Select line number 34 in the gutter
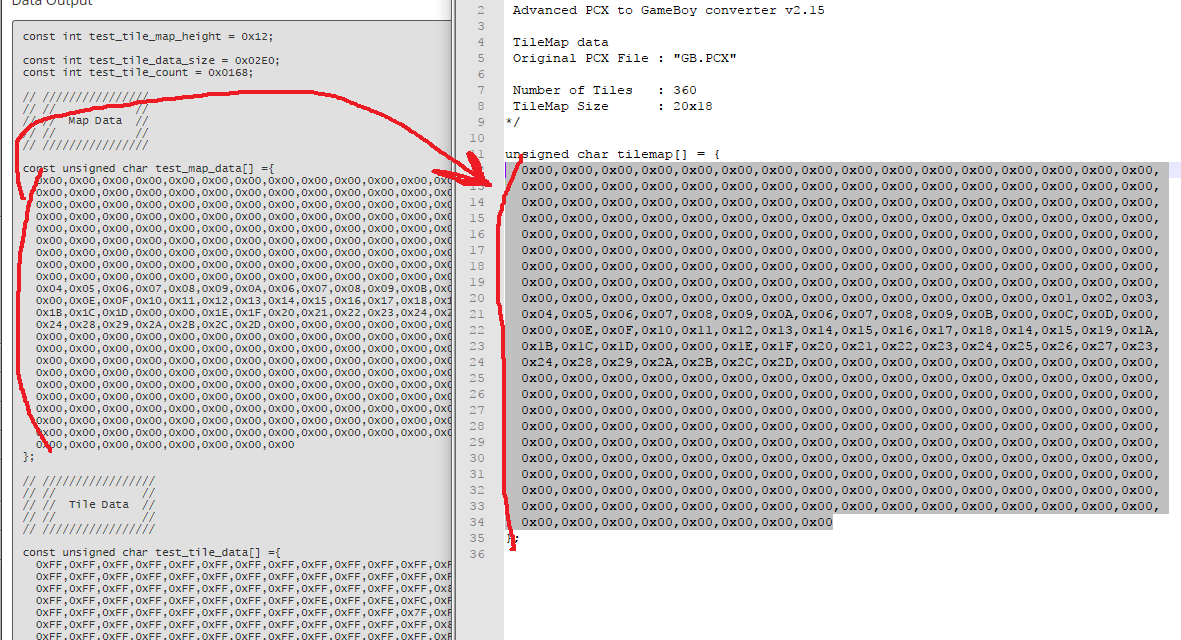This screenshot has height=640, width=1181. click(x=477, y=522)
